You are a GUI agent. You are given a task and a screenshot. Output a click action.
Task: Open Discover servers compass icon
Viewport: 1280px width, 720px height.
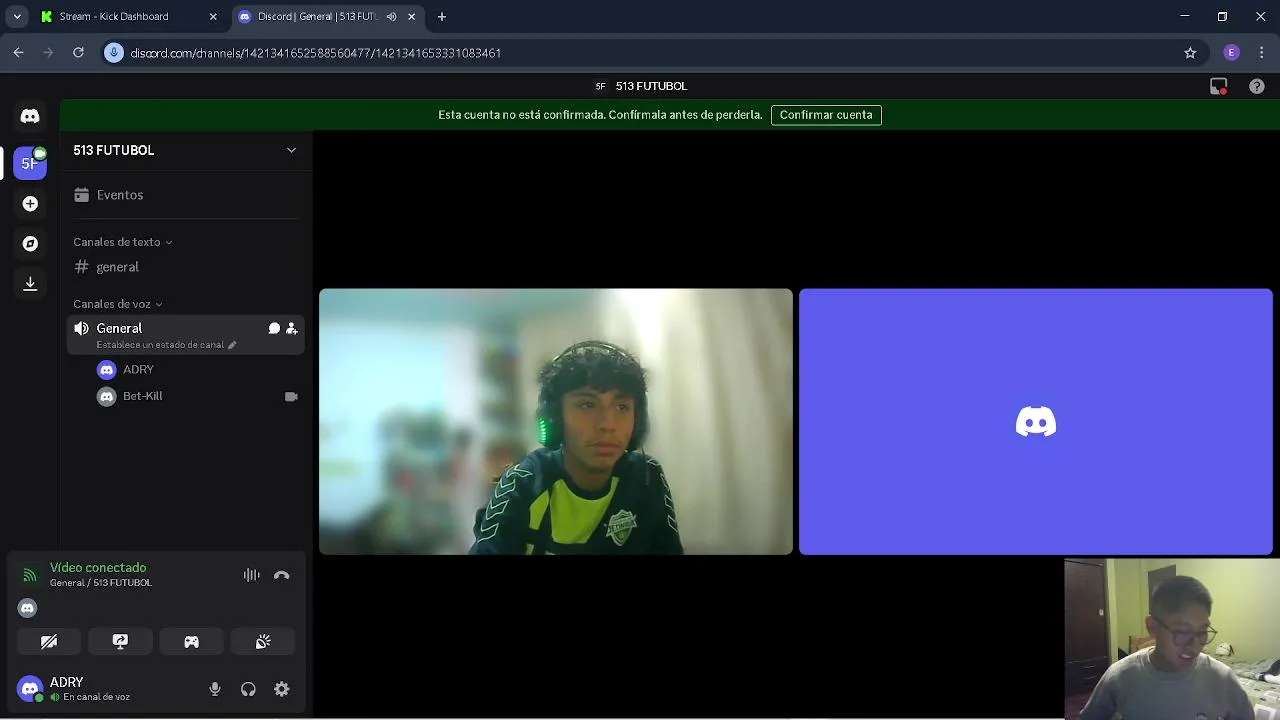point(30,244)
